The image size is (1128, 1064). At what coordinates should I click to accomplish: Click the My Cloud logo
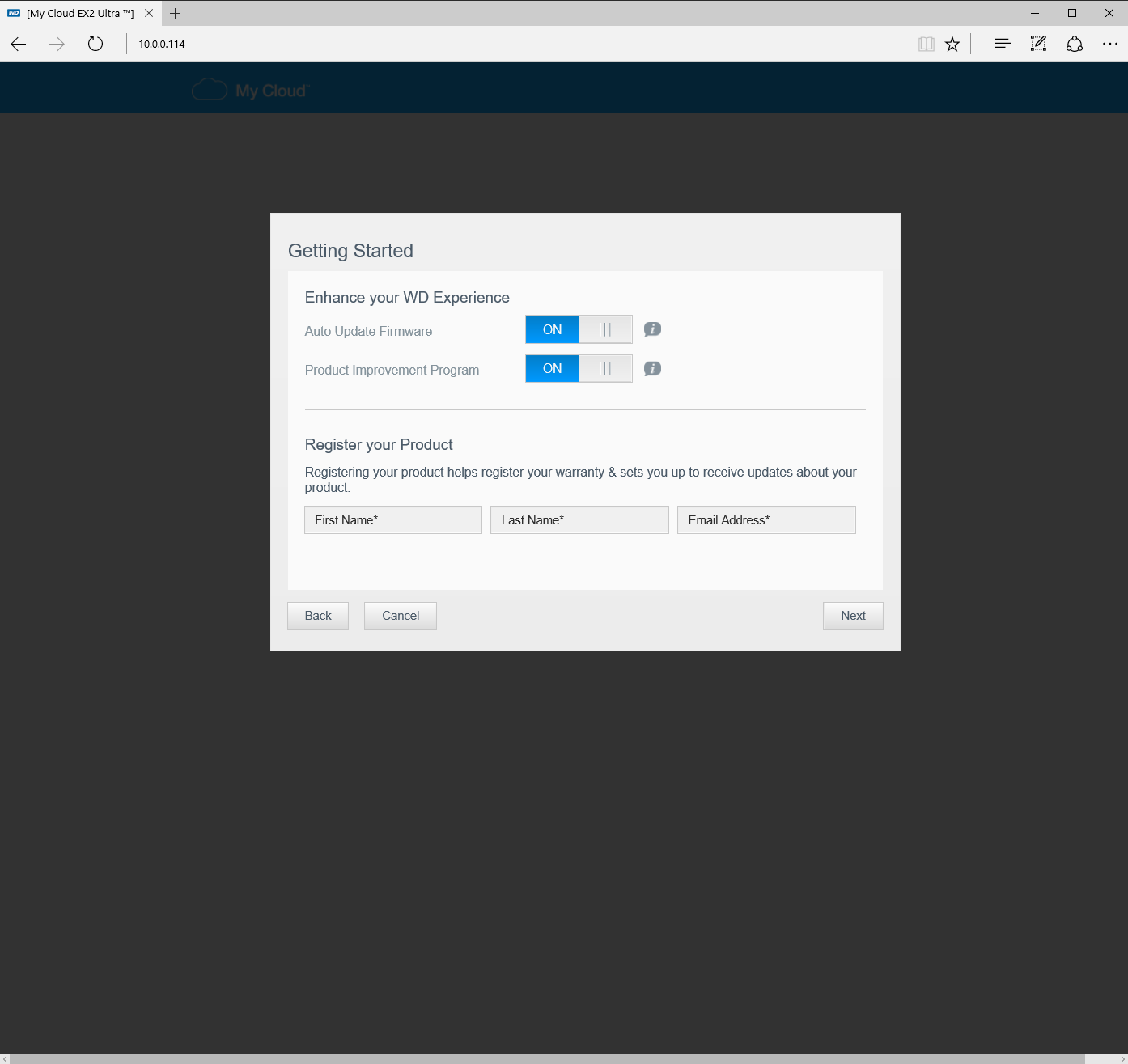pyautogui.click(x=251, y=90)
